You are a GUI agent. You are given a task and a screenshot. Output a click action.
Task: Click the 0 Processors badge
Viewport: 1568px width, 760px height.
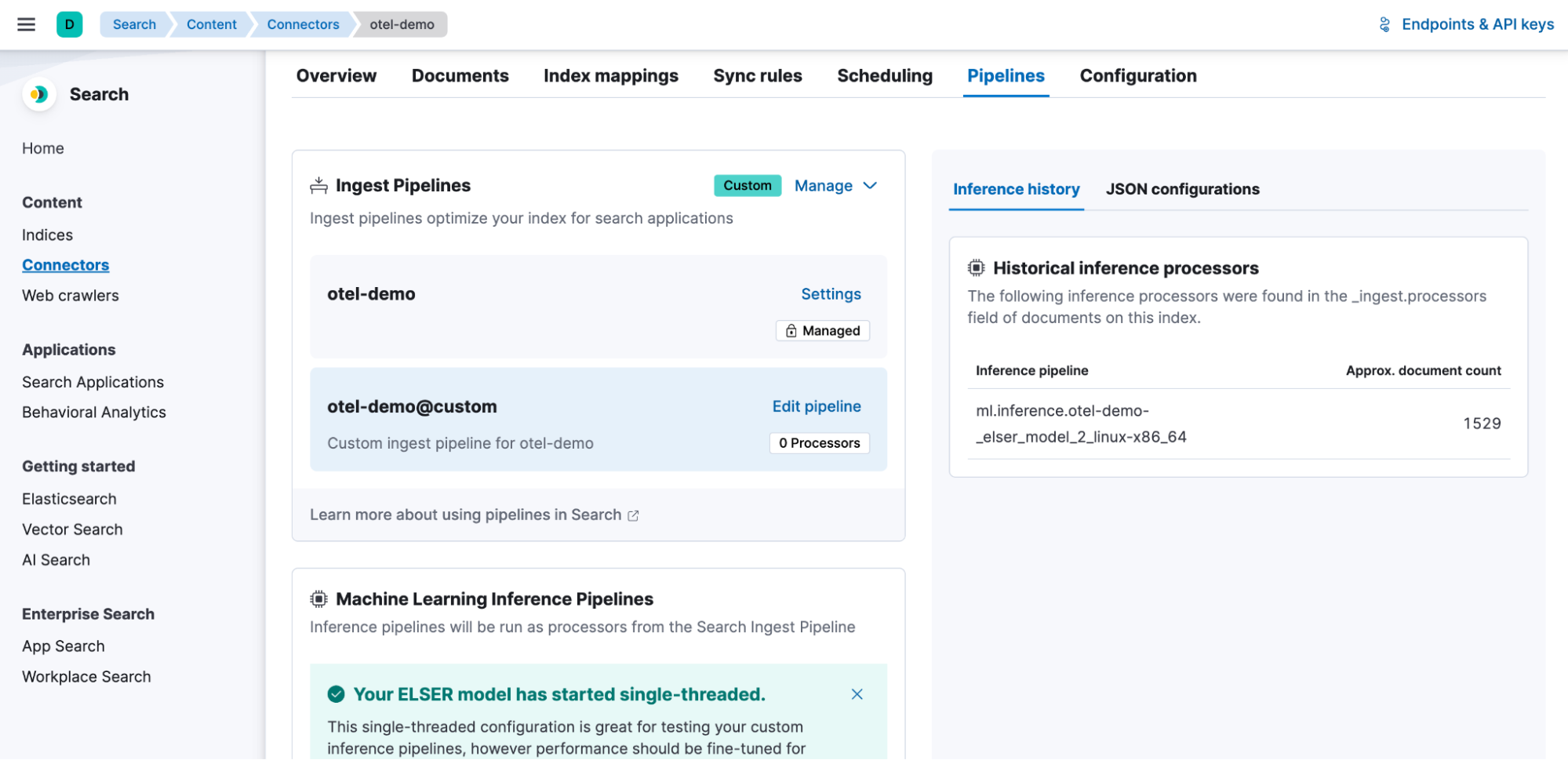click(x=819, y=443)
